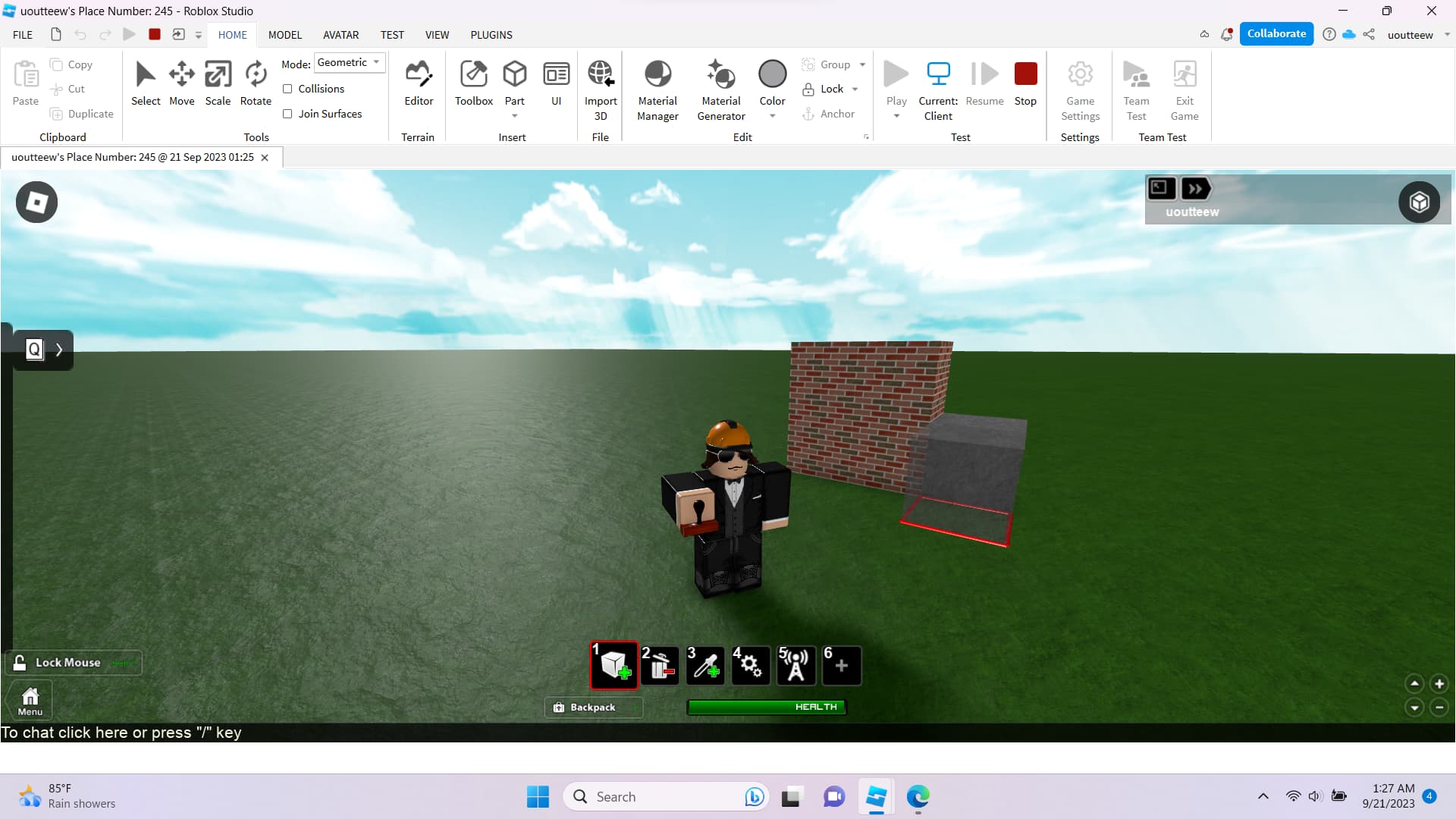Toggle the Join Surfaces checkbox
1456x819 pixels.
click(287, 114)
